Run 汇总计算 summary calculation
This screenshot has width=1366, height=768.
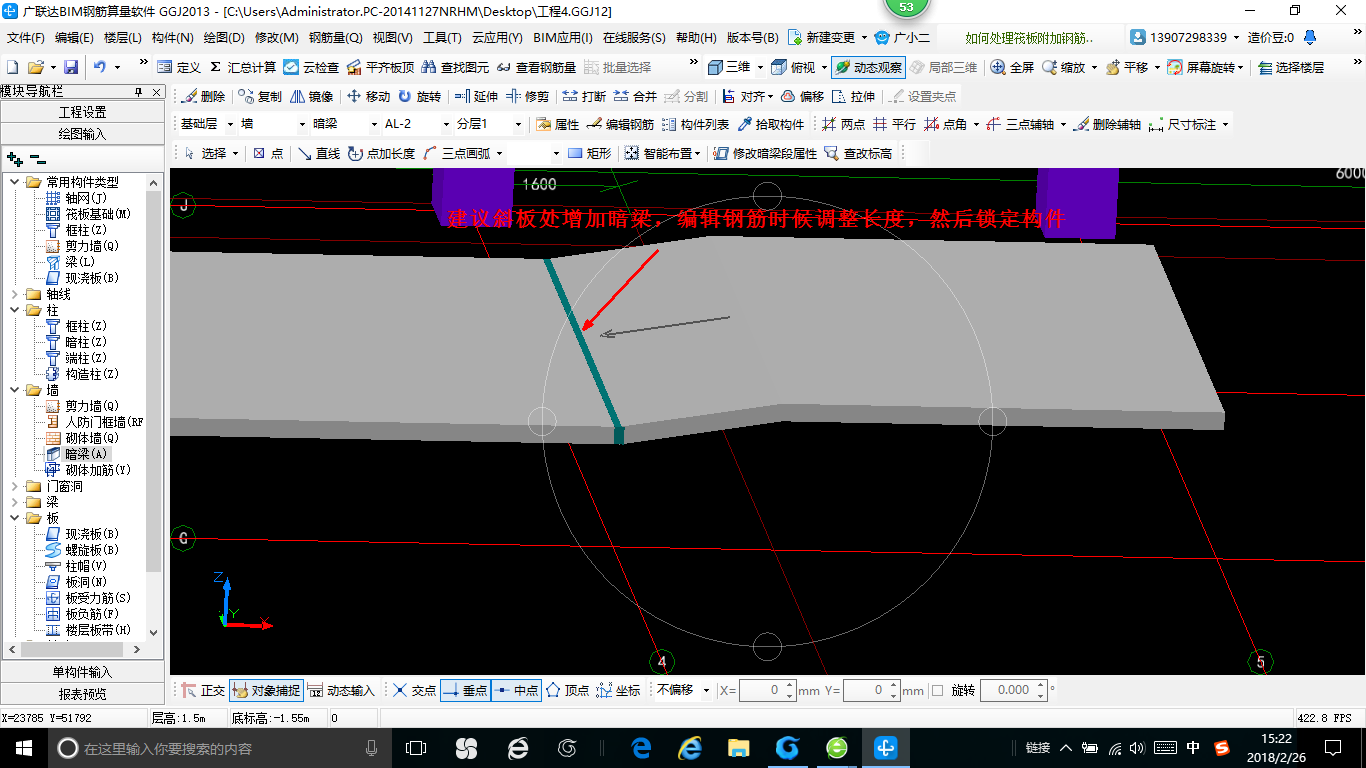[x=242, y=67]
